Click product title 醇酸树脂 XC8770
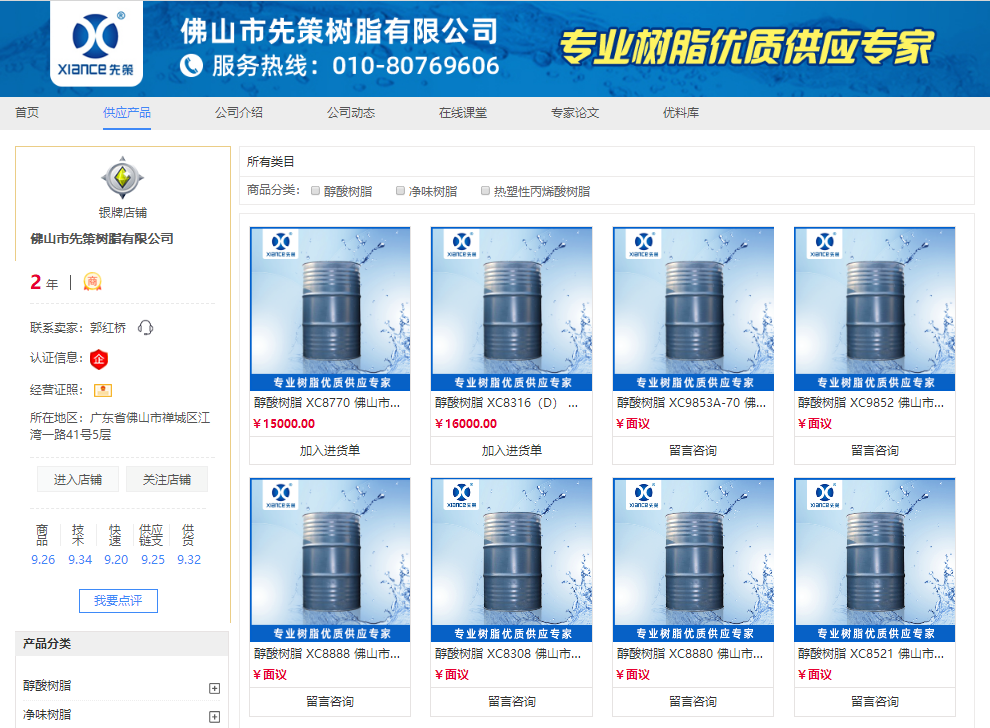 (327, 402)
